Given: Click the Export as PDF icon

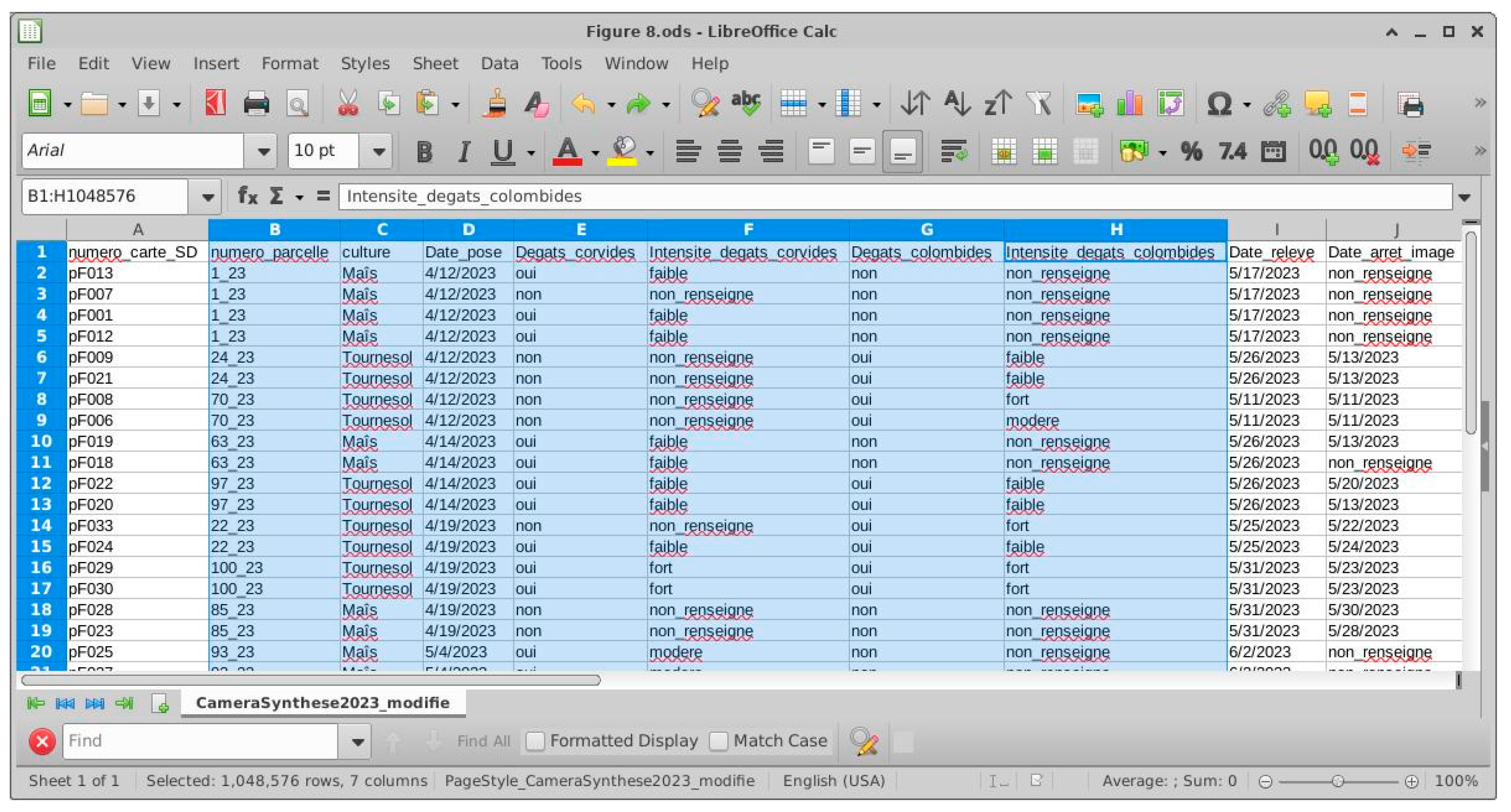Looking at the screenshot, I should point(215,104).
